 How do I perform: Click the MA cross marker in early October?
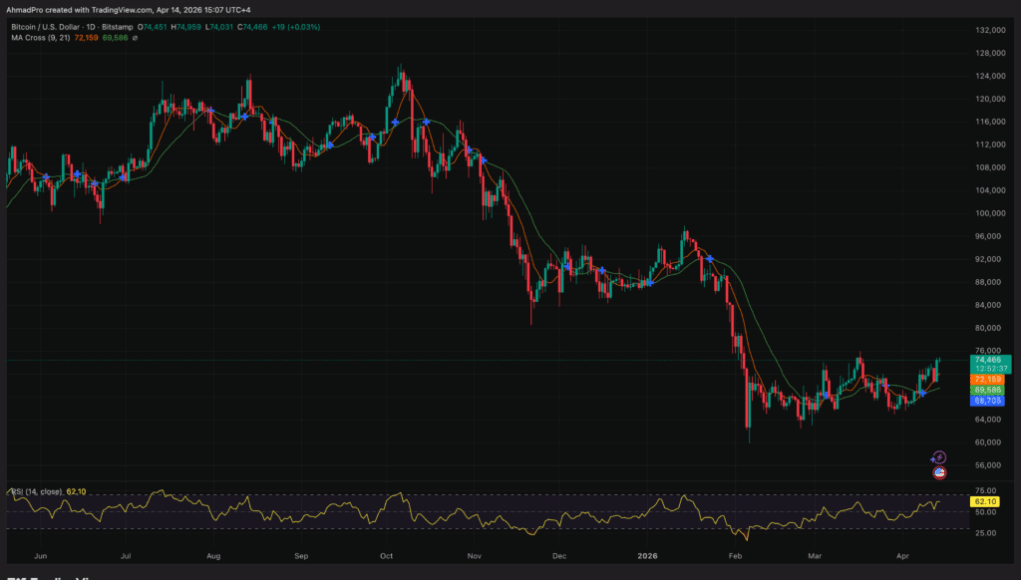pos(396,122)
